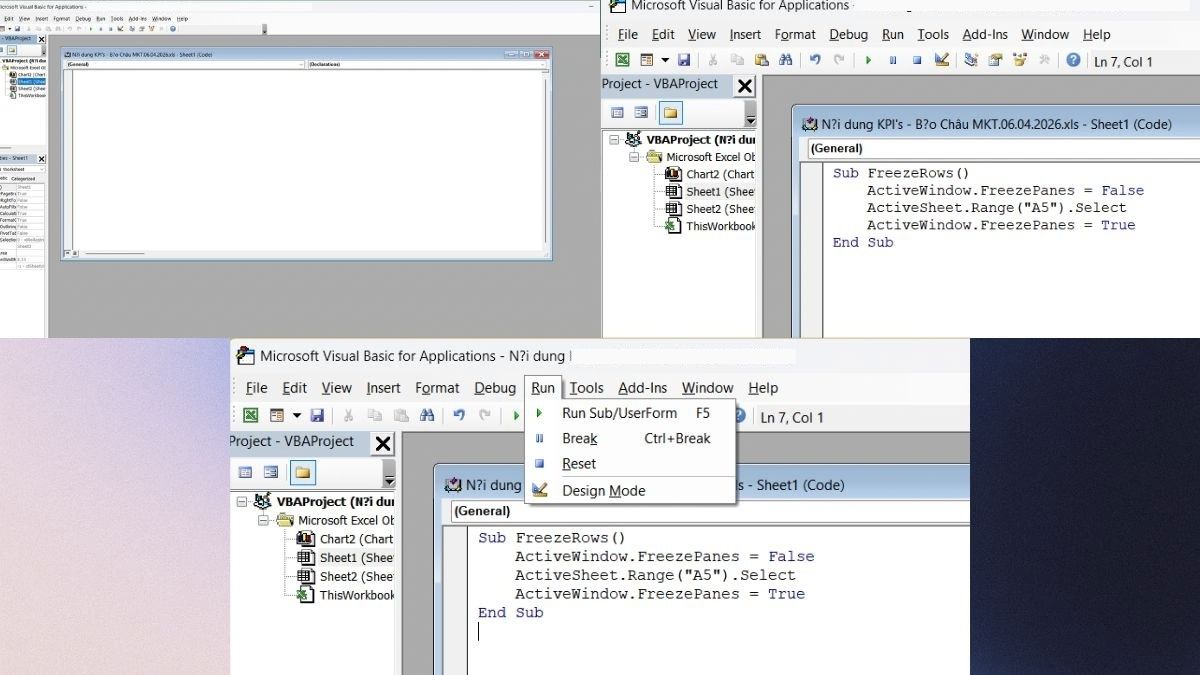Toggle Folders in lower editor's Project panel
This screenshot has height=675, width=1200.
302,472
